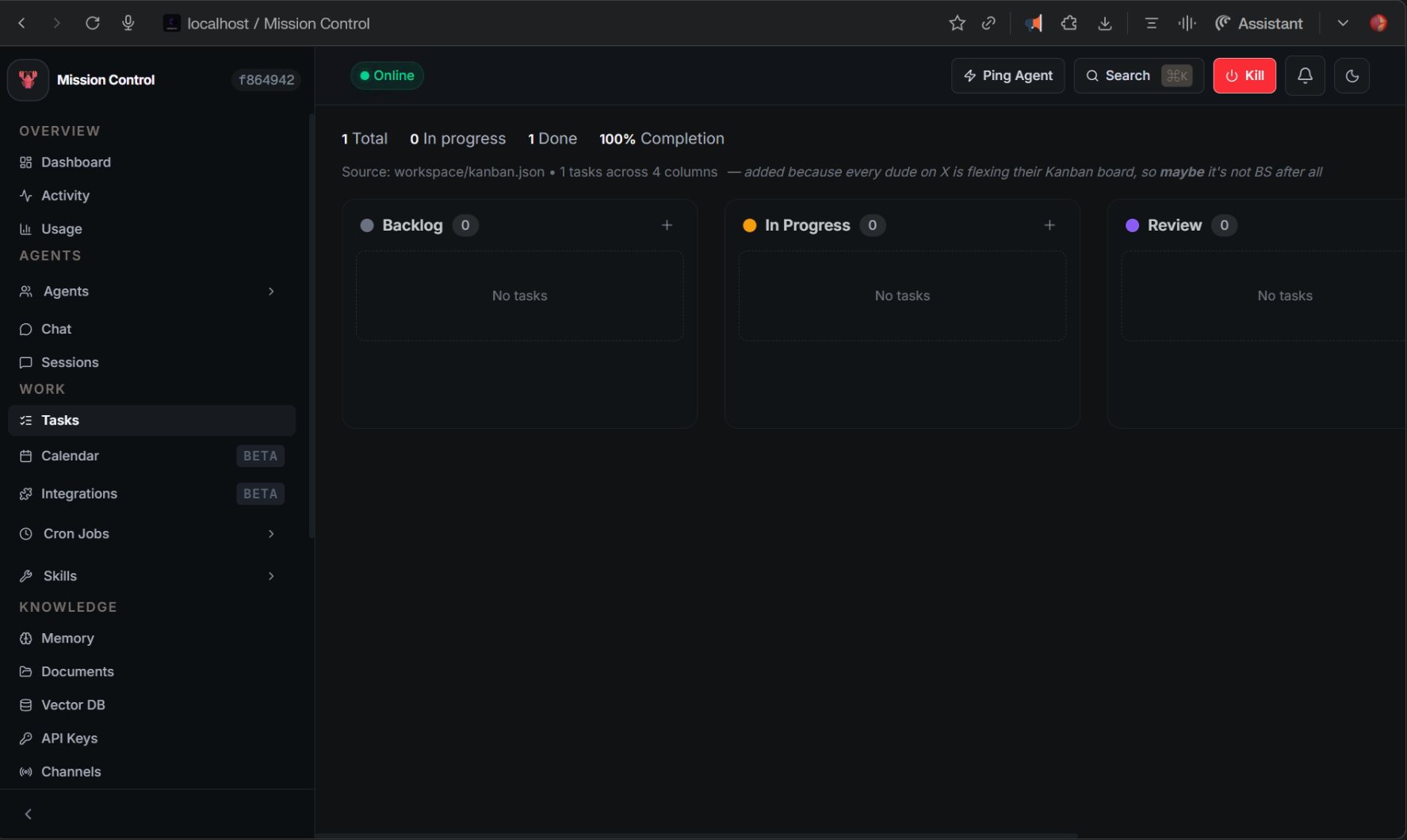Click the Mission Control logo icon
The image size is (1407, 840).
click(x=29, y=80)
